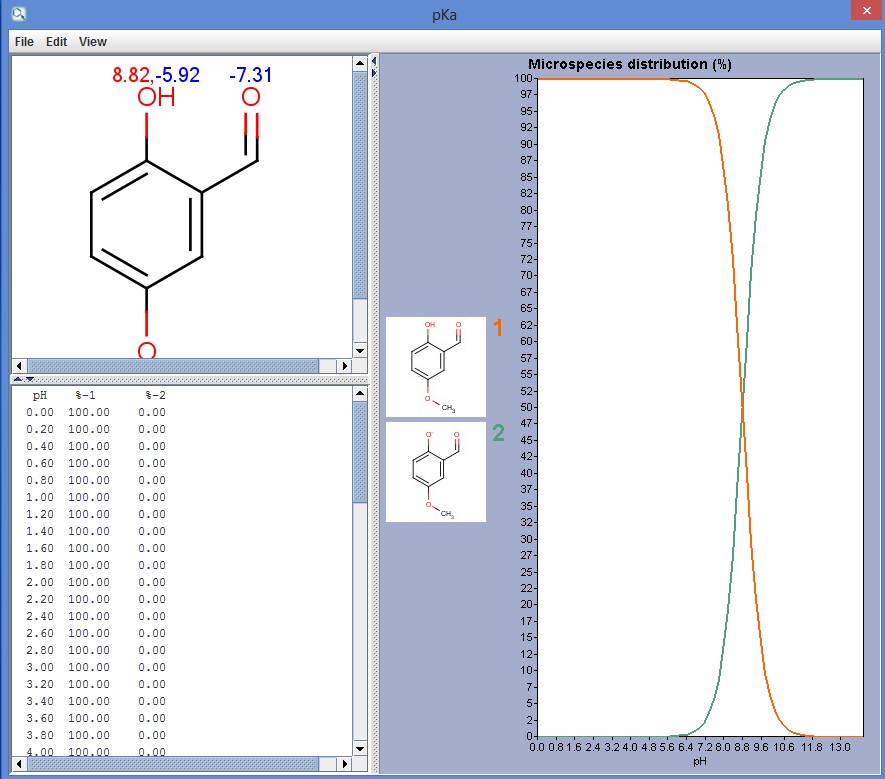Collapse left panel with splitter left arrow
This screenshot has width=885, height=779.
pos(374,61)
